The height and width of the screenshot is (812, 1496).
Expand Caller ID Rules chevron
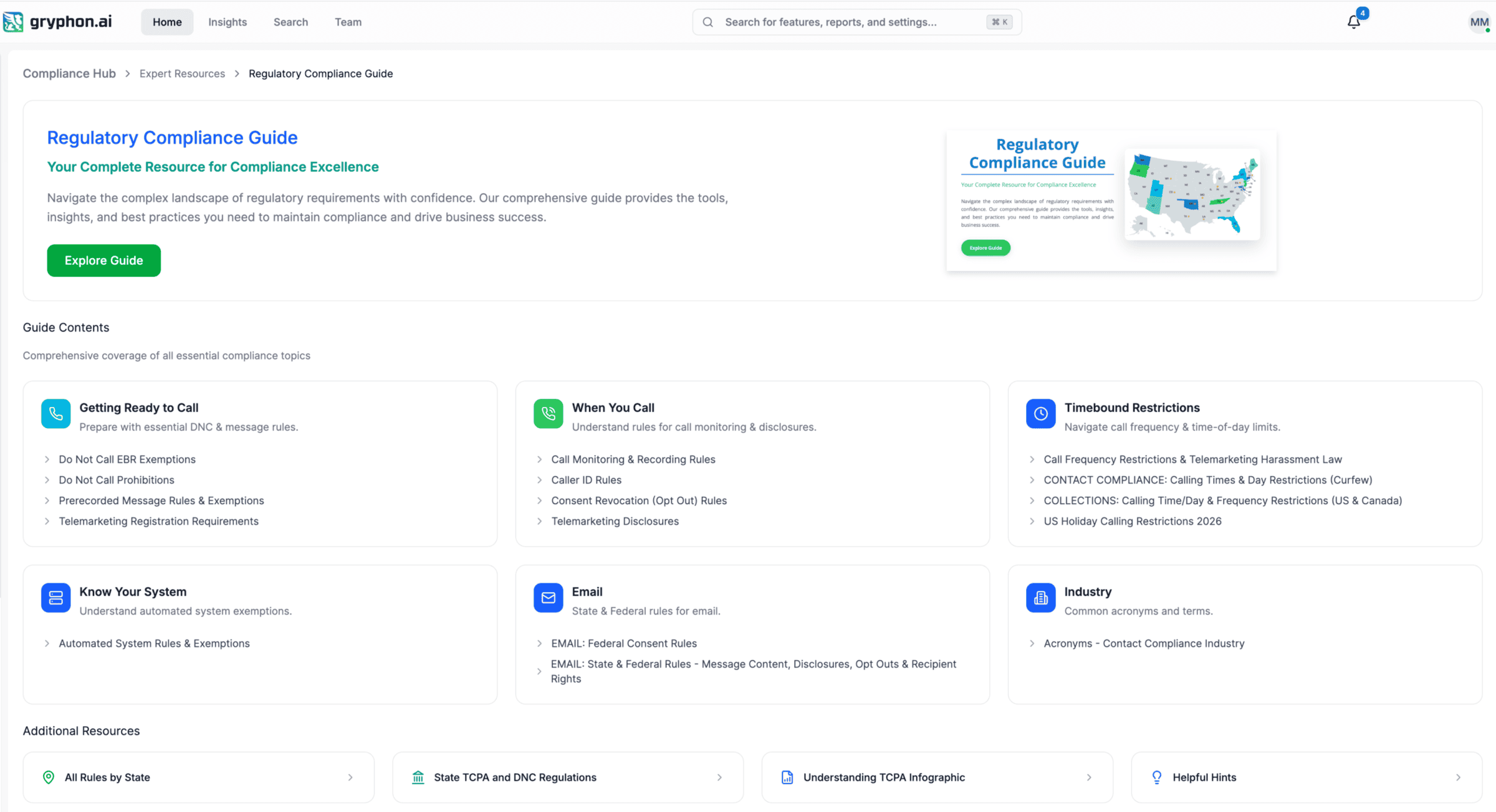(x=539, y=480)
